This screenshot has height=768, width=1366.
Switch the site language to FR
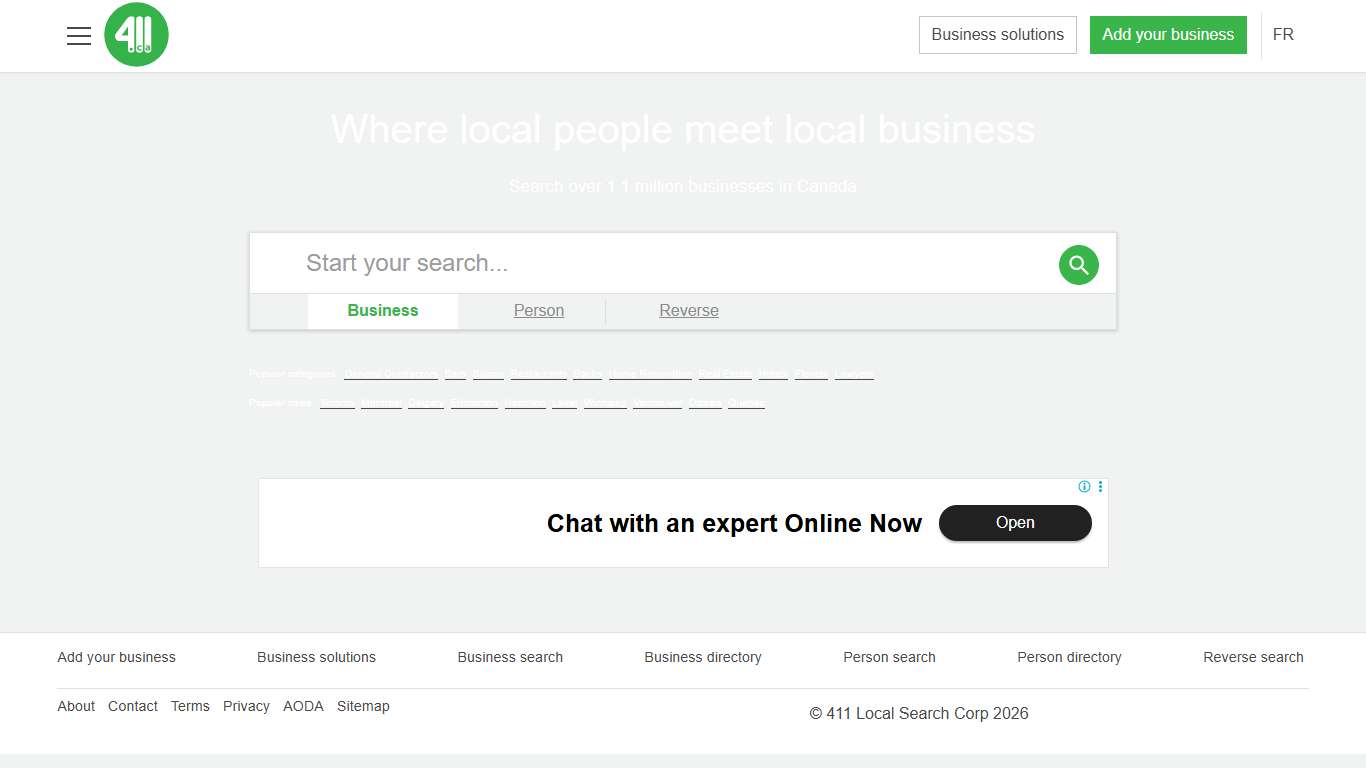coord(1283,35)
